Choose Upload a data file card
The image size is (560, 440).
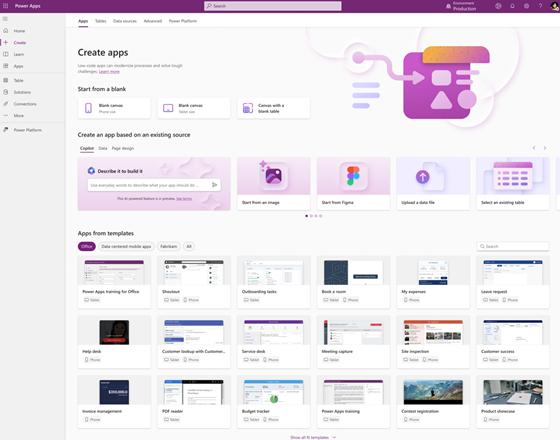click(433, 184)
